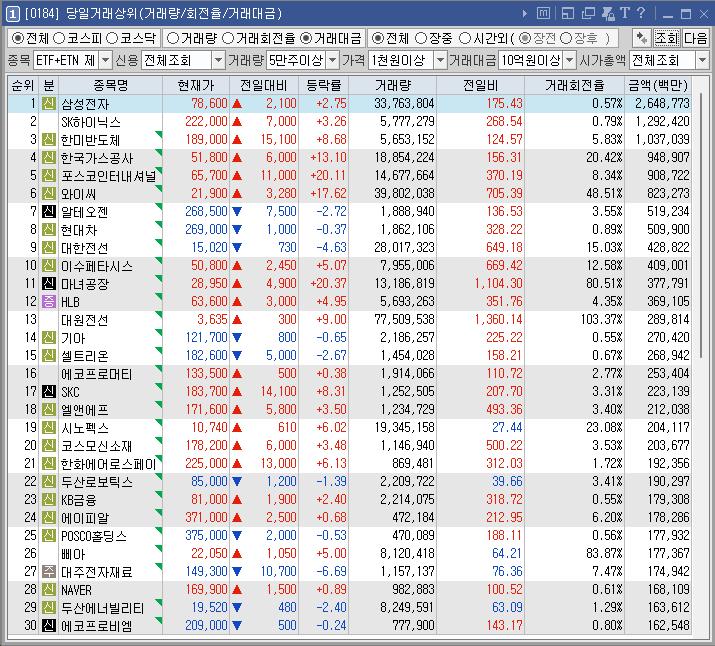Click the black 신 badge on 마녀공장 row
The height and width of the screenshot is (646, 715).
pyautogui.click(x=48, y=284)
